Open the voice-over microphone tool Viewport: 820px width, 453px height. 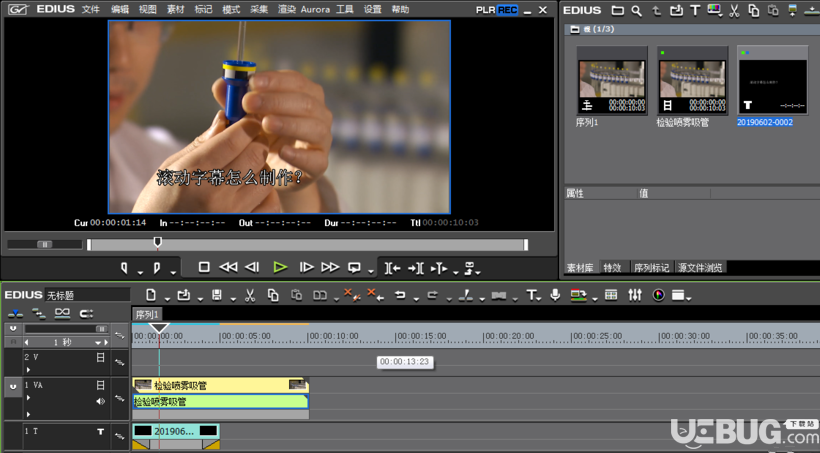pyautogui.click(x=555, y=295)
